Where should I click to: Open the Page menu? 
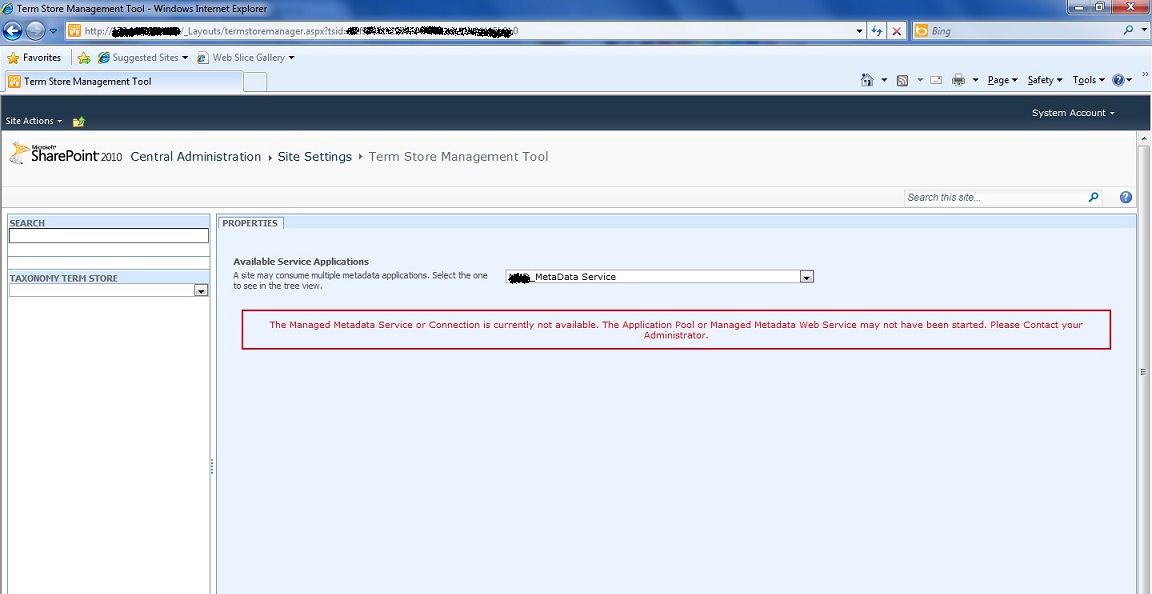coord(1002,80)
